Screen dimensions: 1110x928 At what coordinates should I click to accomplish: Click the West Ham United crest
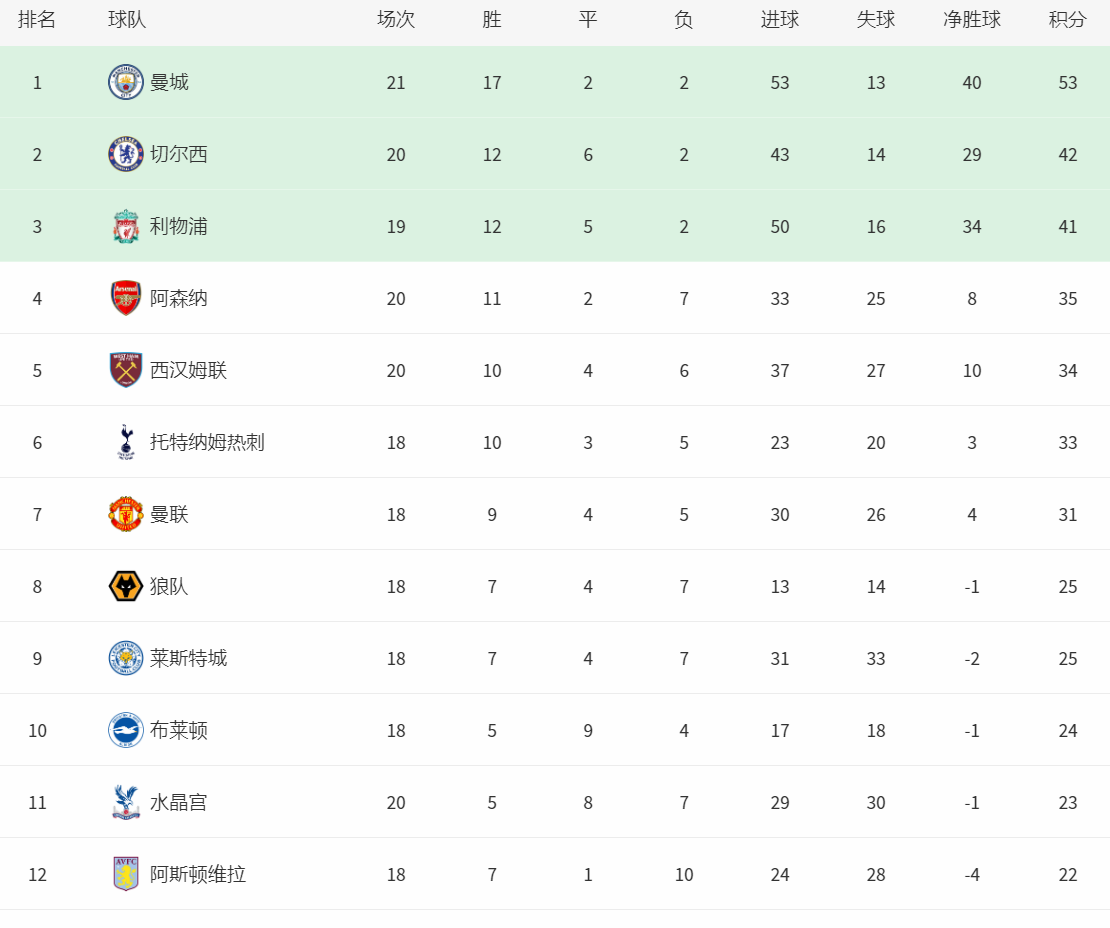(x=126, y=370)
